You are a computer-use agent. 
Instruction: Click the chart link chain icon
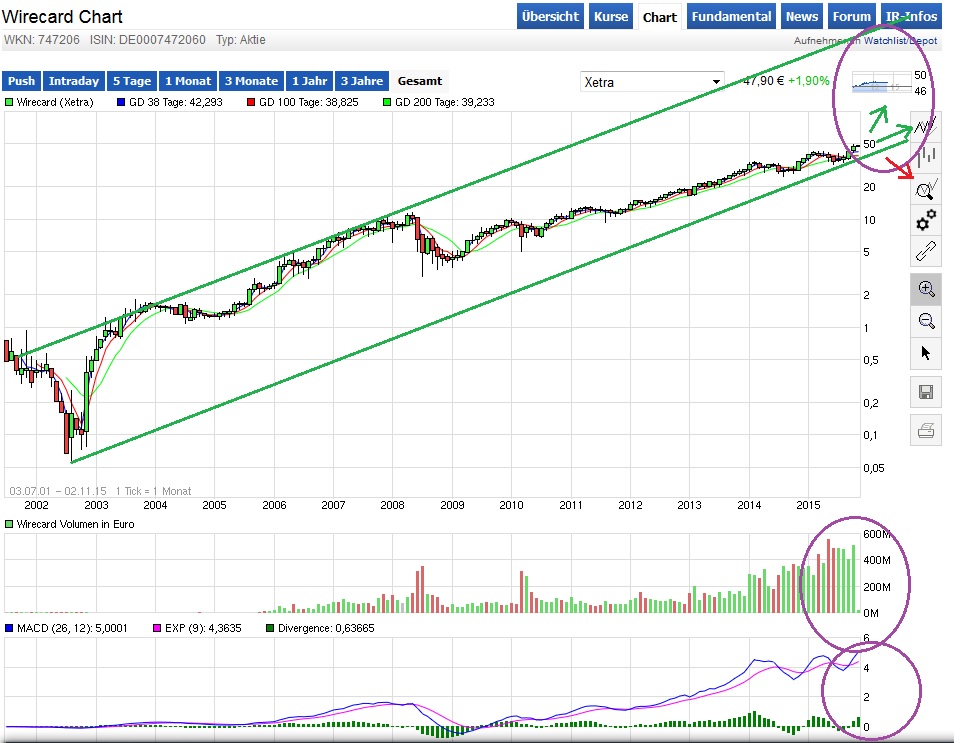925,251
